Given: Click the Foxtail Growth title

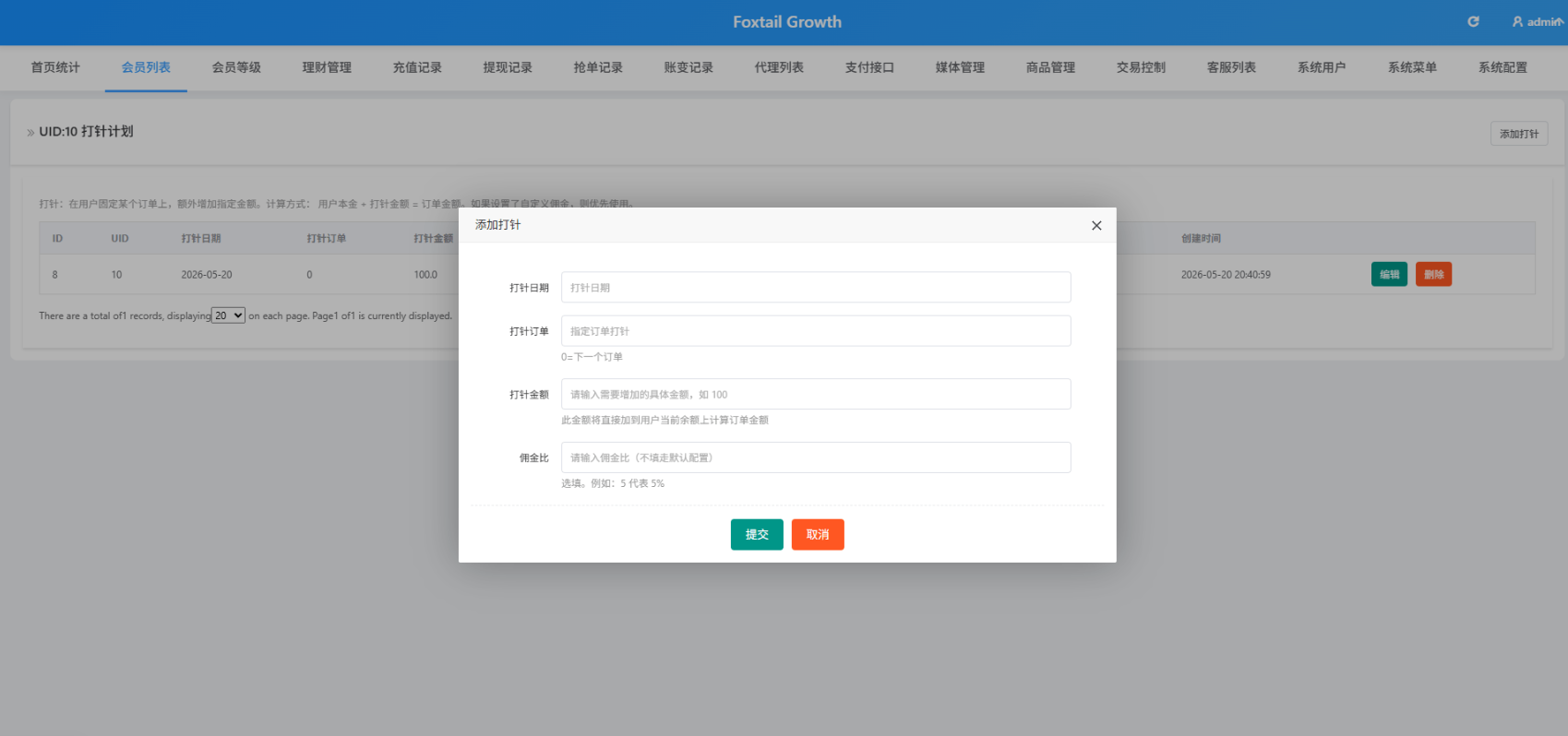Looking at the screenshot, I should pos(787,22).
